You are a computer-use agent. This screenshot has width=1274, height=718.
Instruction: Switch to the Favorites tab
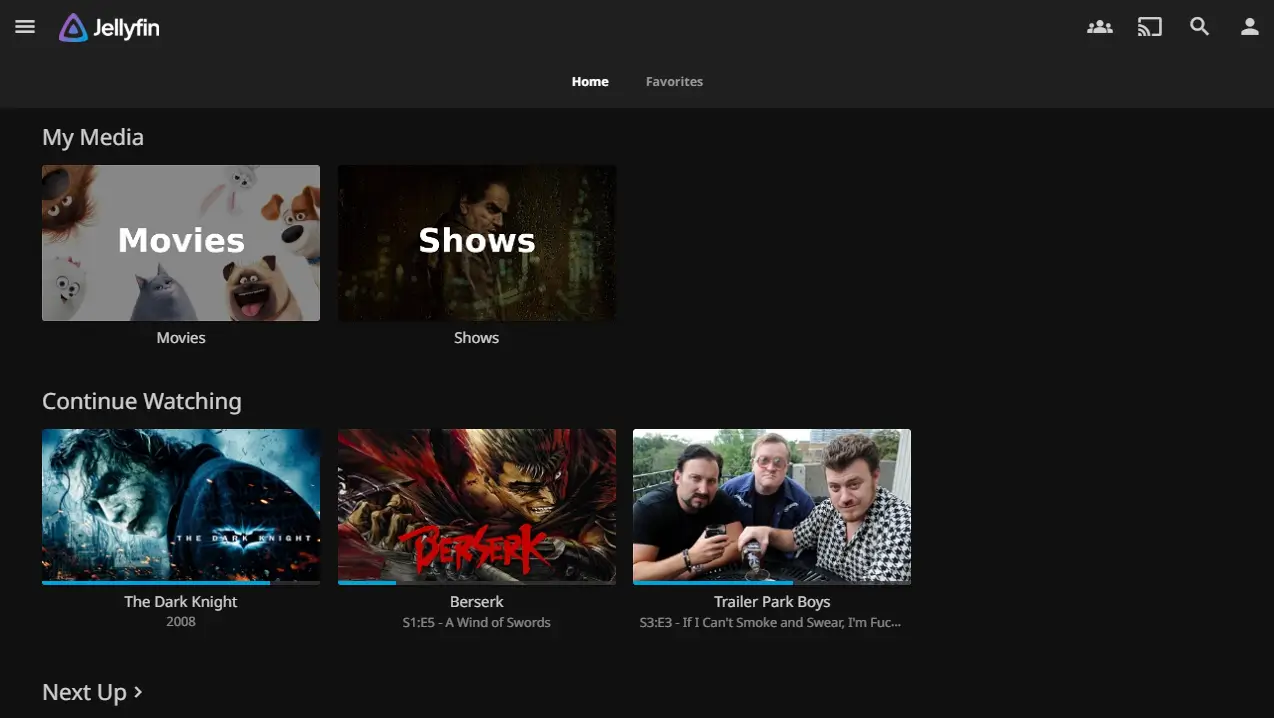674,81
